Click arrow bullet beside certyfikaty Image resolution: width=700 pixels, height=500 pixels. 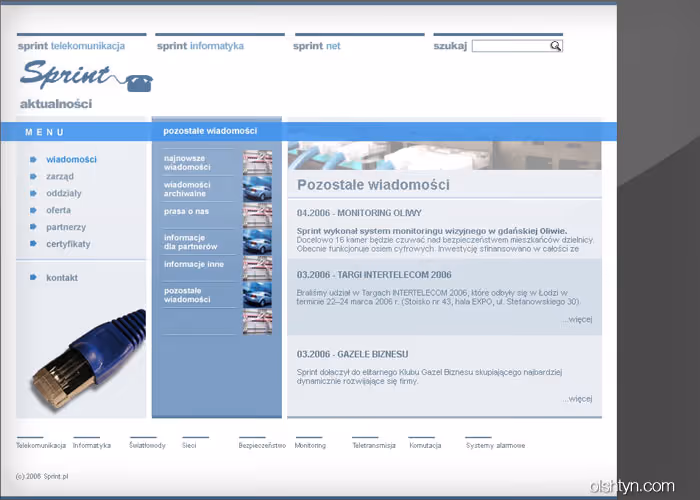[x=33, y=244]
